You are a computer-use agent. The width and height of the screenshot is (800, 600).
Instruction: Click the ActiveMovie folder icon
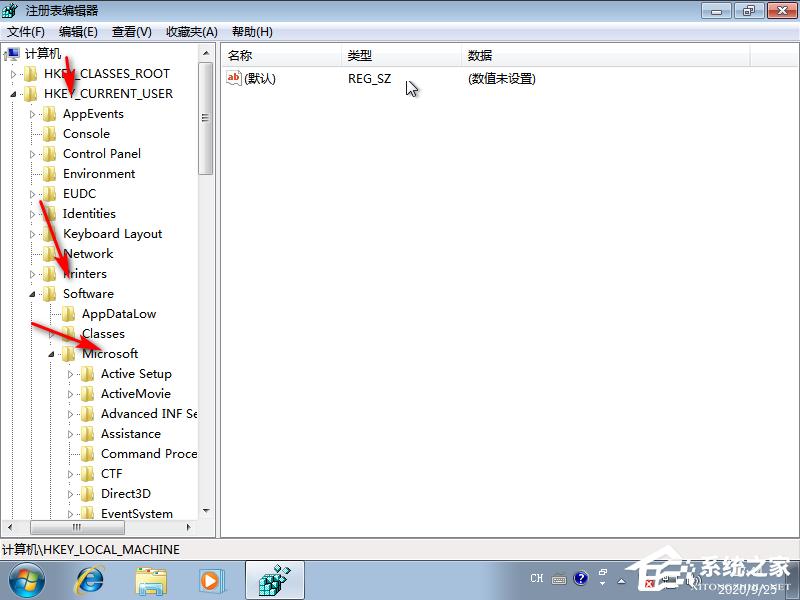pyautogui.click(x=88, y=394)
